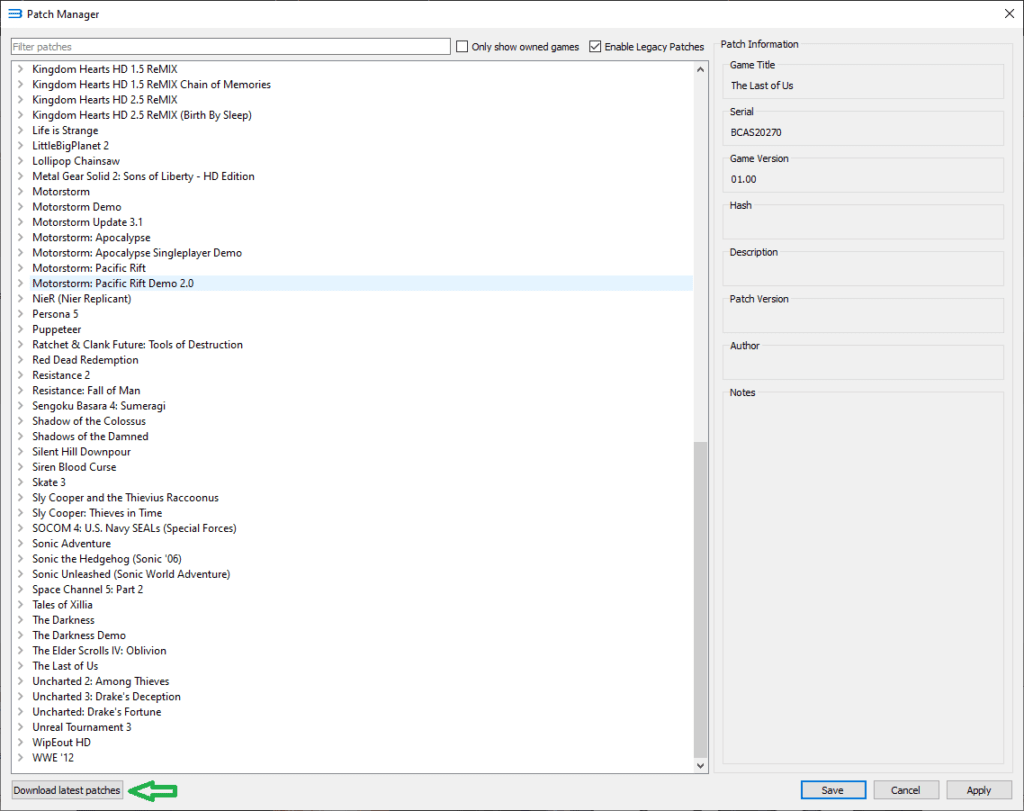Expand Red Dead Redemption patches

[20, 360]
